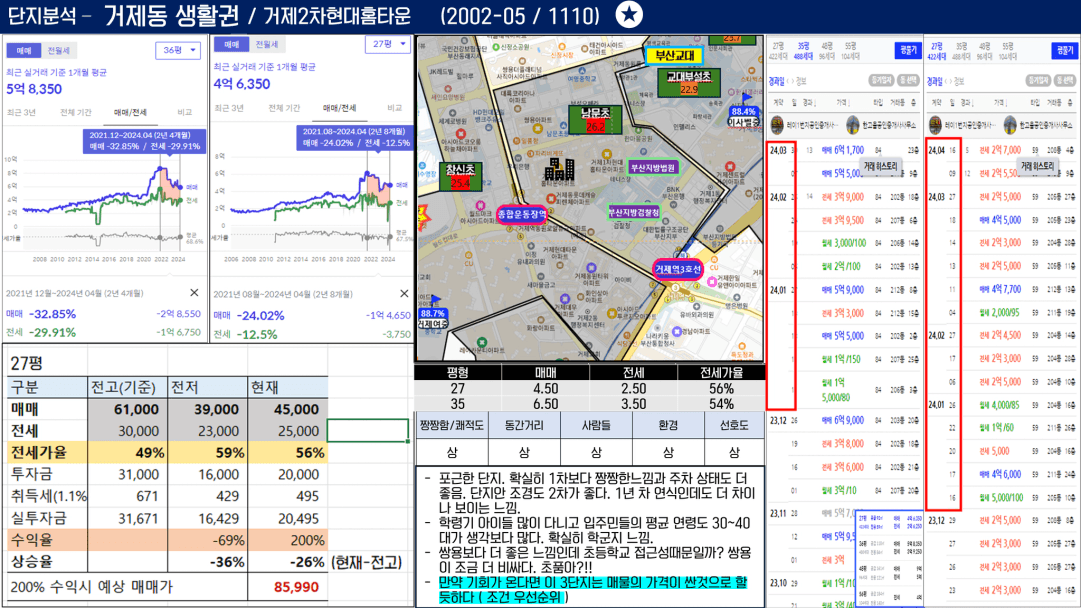Click 종합운동장역 station marker on map
1081x608 pixels.
[x=523, y=214]
